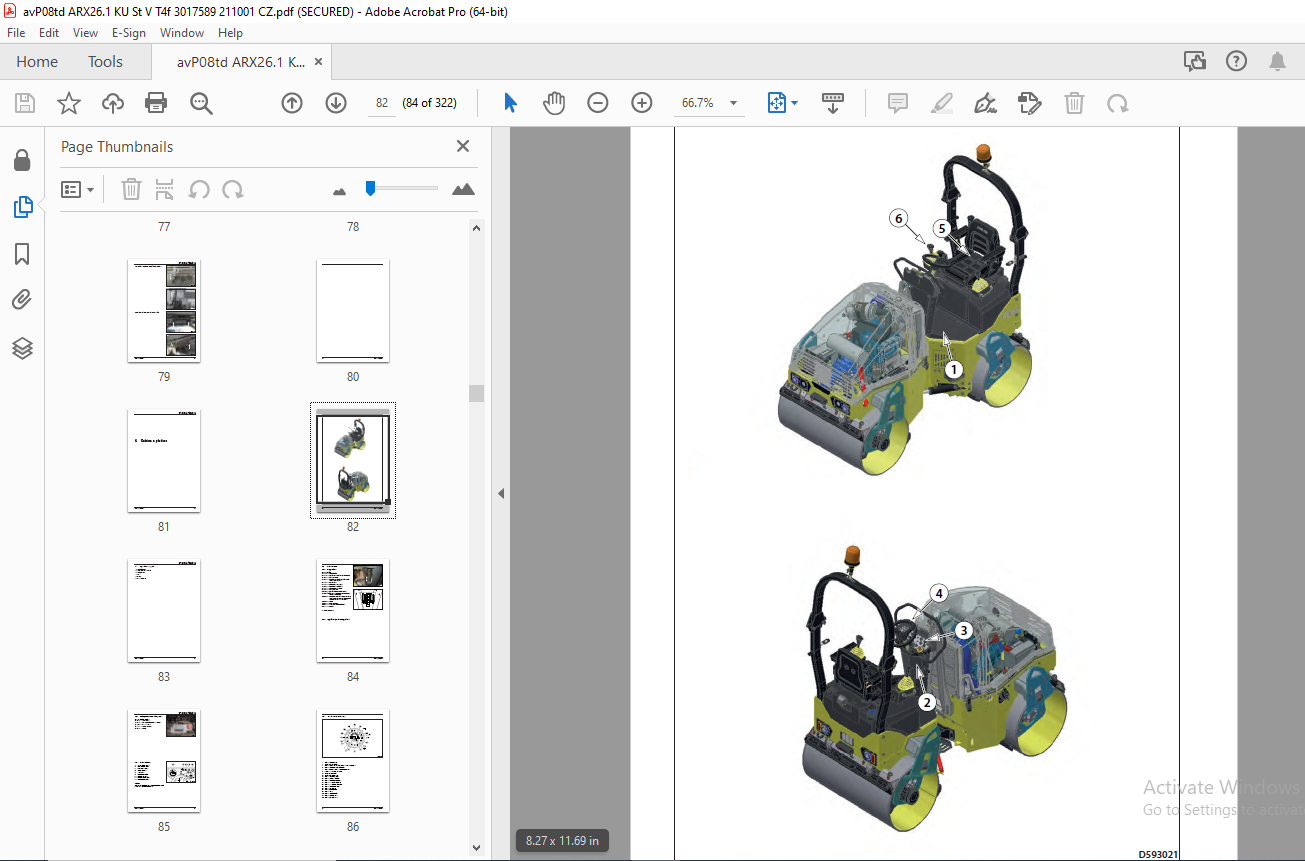Viewport: 1305px width, 861px height.
Task: Select the avP08td ARX26.1 document tab
Action: [241, 62]
